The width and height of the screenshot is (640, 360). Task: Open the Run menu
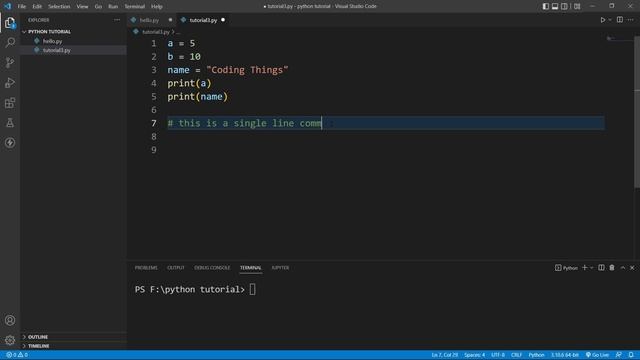pyautogui.click(x=113, y=7)
